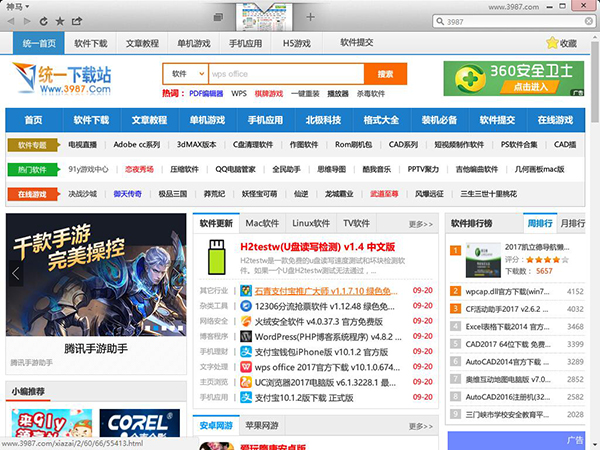The image size is (600, 450).
Task: Click the page's vertical scrollbar
Action: (592, 200)
